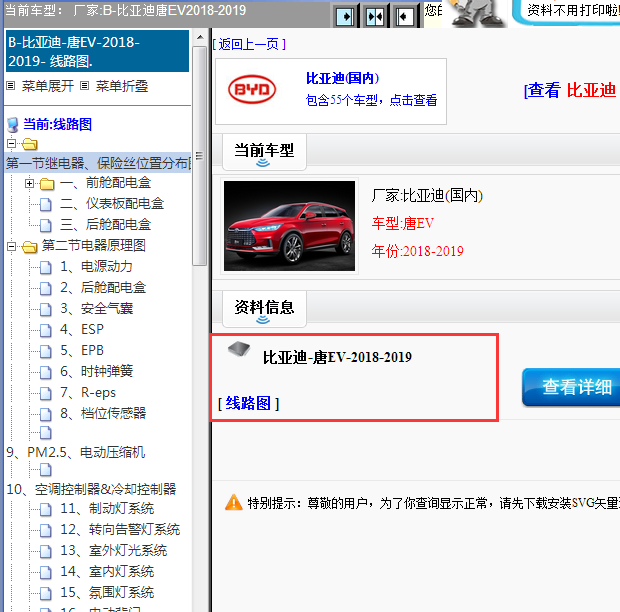Click the orange warning triangle icon
Screen dimensions: 620x612
click(x=233, y=502)
